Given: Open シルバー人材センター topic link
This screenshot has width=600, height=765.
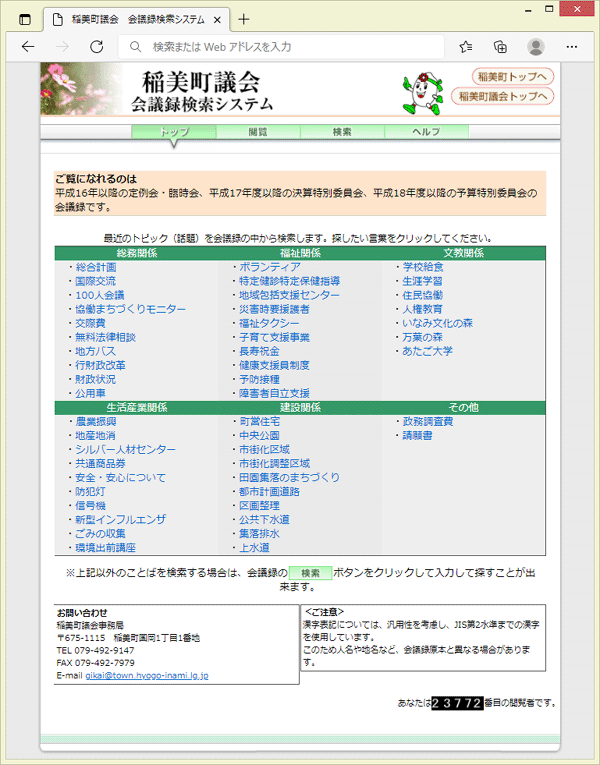Looking at the screenshot, I should pos(125,449).
